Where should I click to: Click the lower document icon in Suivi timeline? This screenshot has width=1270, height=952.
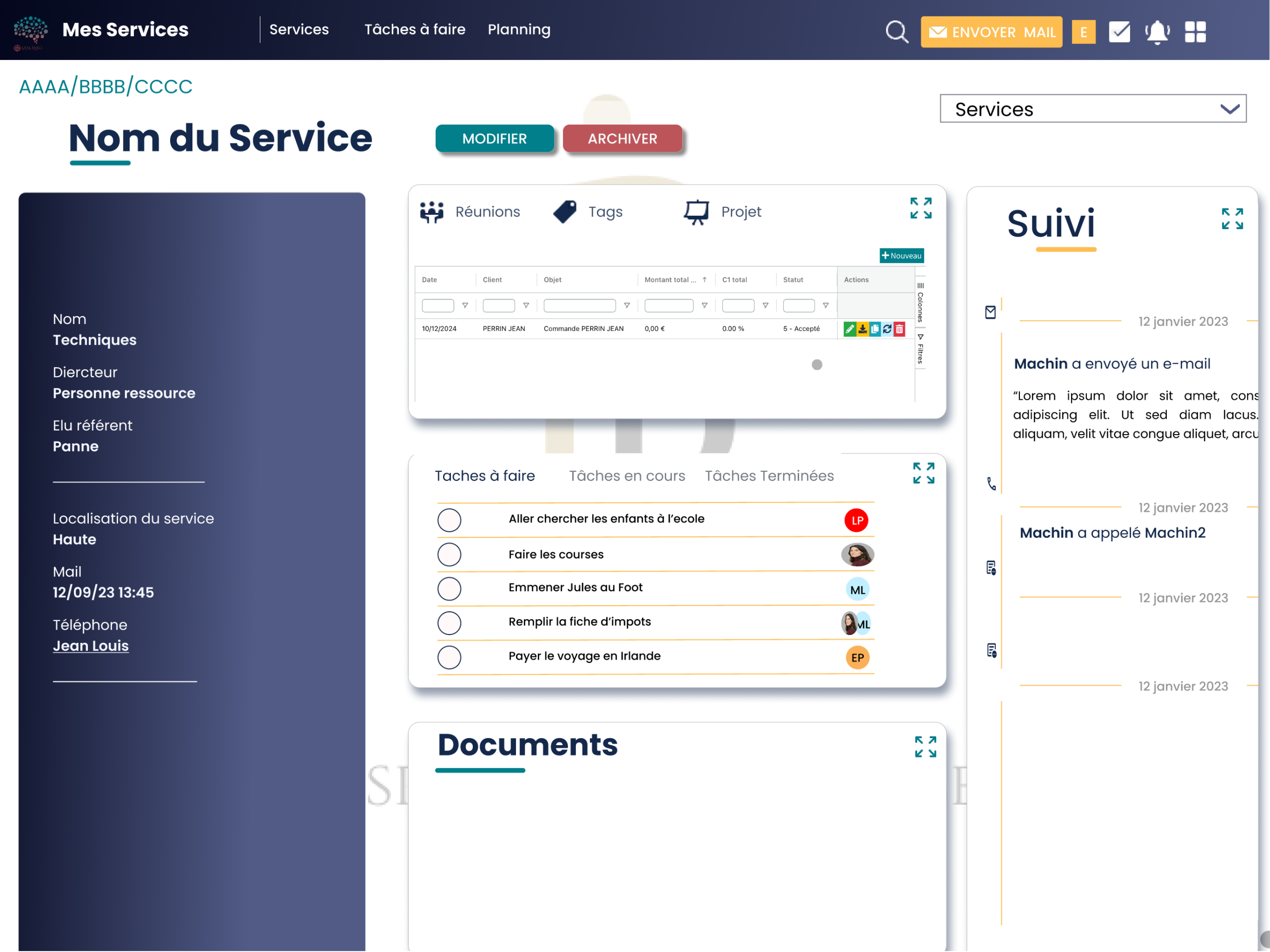[x=992, y=650]
